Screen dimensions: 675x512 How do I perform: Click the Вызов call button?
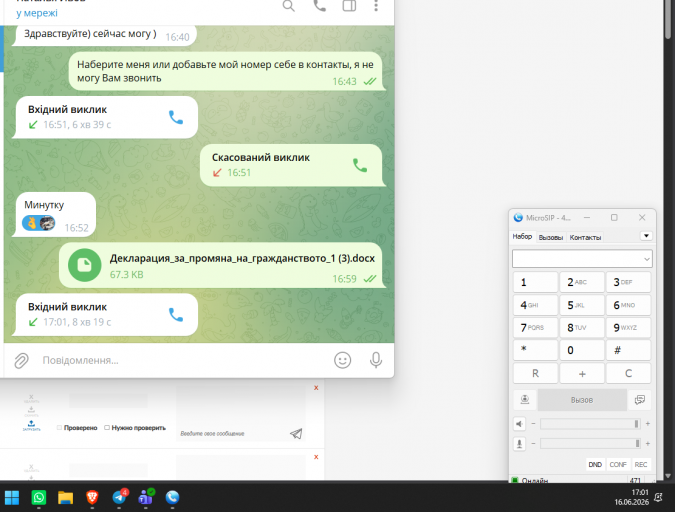point(582,400)
